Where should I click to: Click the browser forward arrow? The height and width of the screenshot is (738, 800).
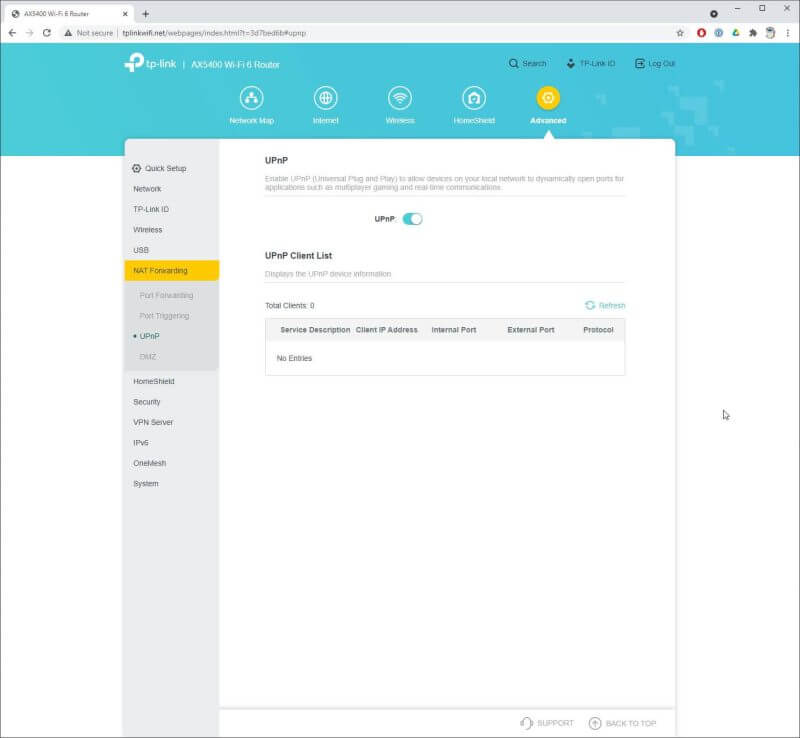coord(30,33)
